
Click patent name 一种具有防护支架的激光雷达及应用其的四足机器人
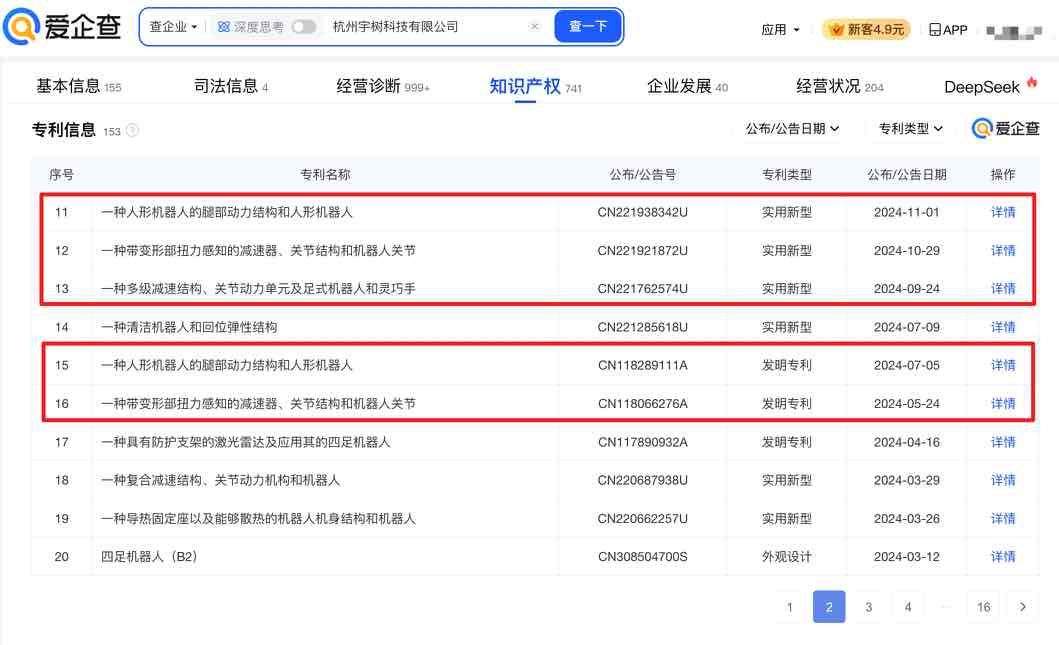pos(246,442)
